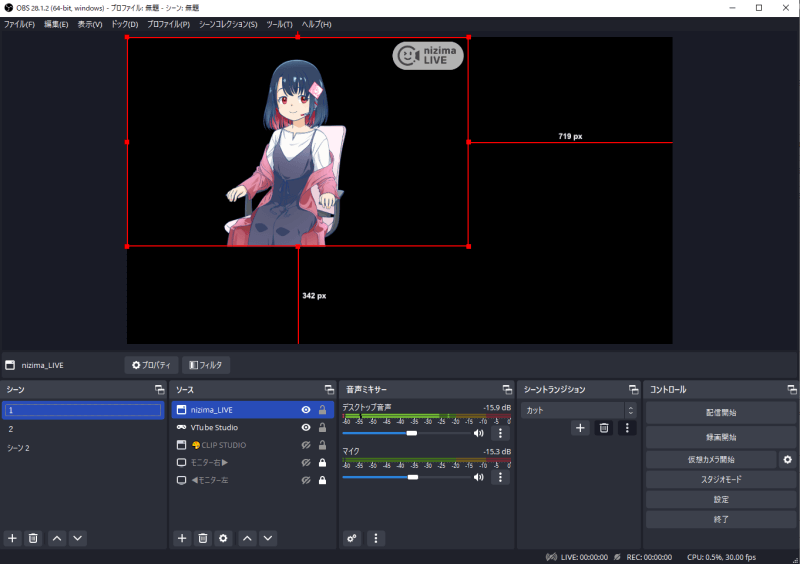Viewport: 800px width, 564px height.
Task: Open the 編集(E) menu
Action: [56, 24]
